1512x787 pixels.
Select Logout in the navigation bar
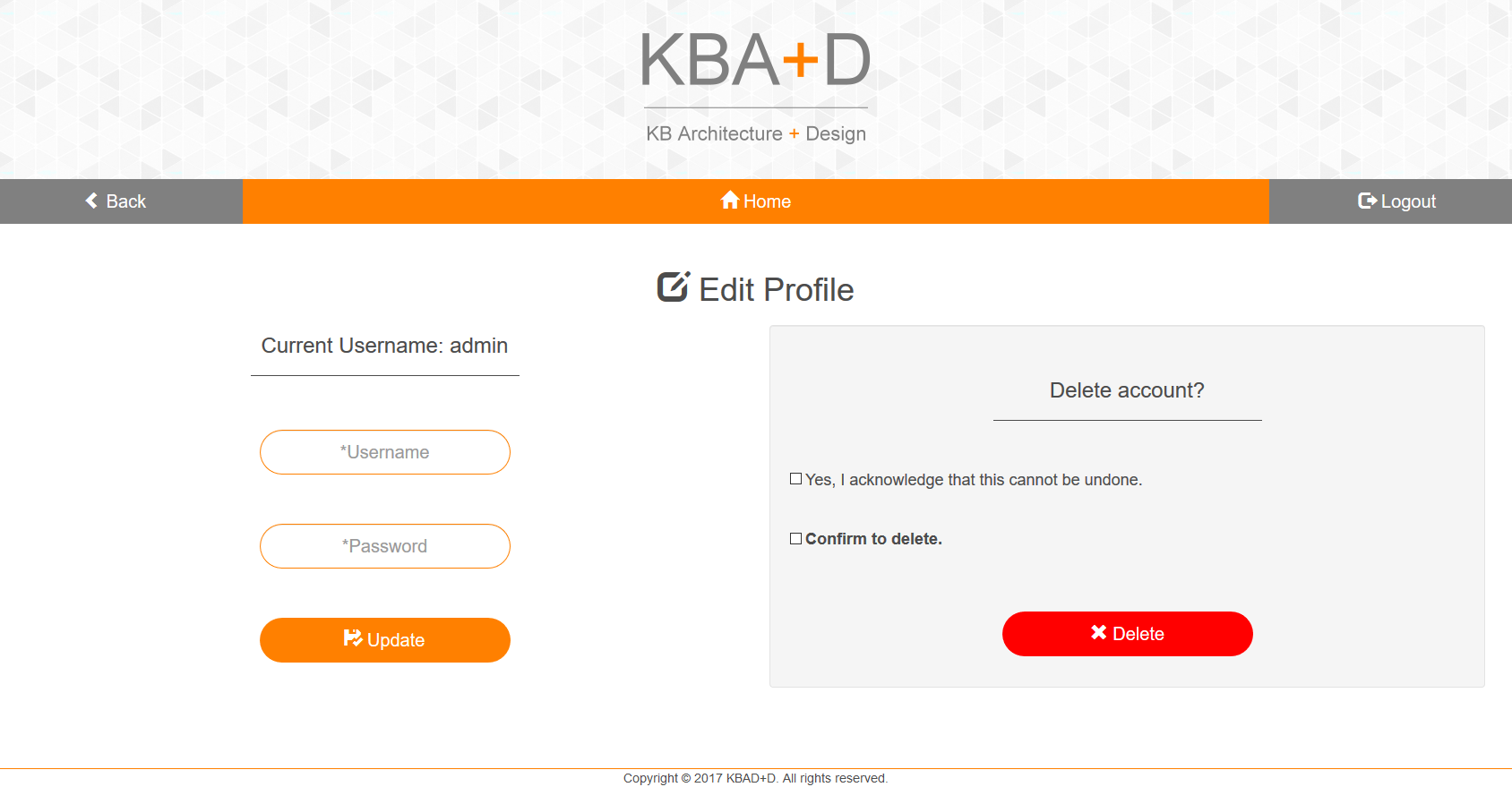[1390, 201]
